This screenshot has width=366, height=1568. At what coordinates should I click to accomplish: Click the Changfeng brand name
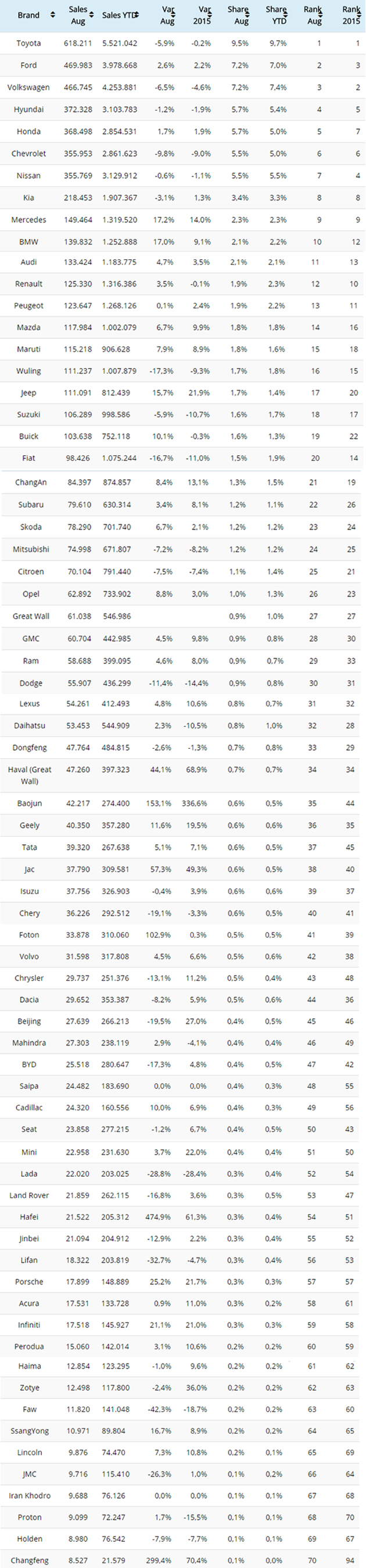pyautogui.click(x=29, y=1560)
